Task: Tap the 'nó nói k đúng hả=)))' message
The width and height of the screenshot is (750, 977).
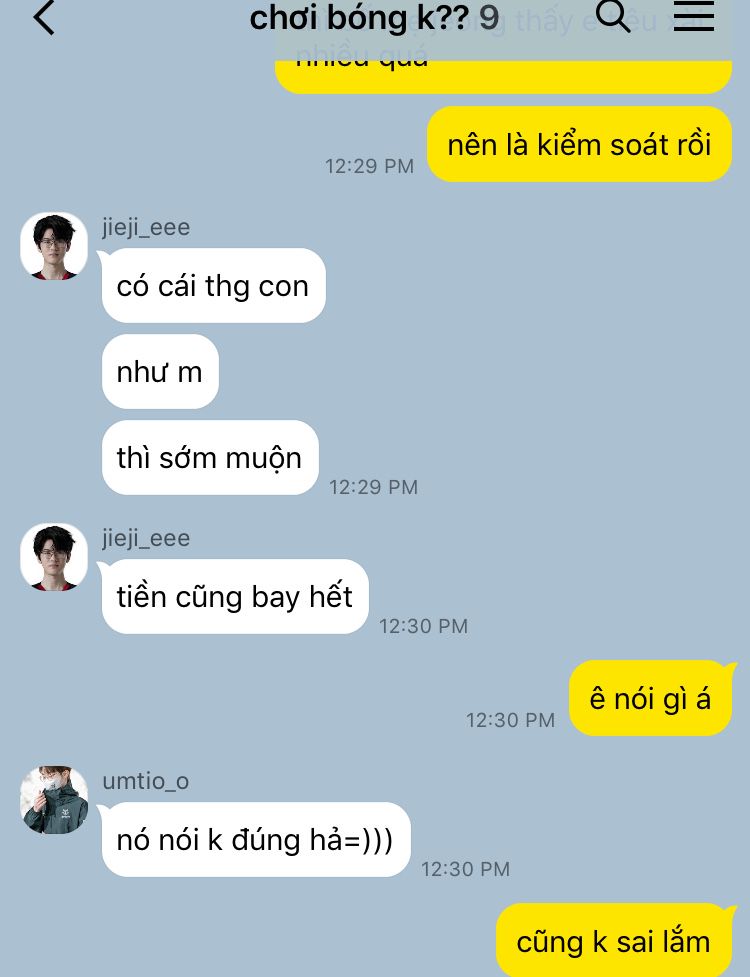Action: [x=255, y=839]
